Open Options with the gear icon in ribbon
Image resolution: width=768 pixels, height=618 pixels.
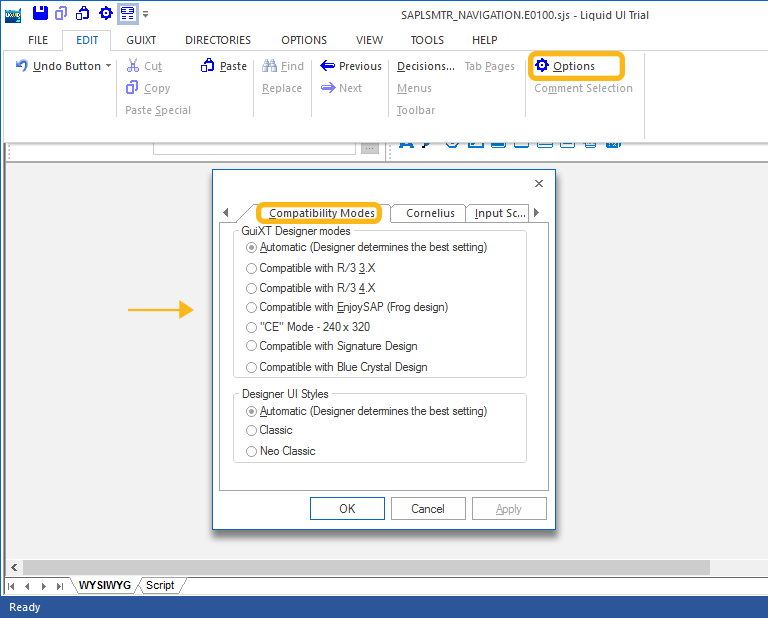[542, 66]
